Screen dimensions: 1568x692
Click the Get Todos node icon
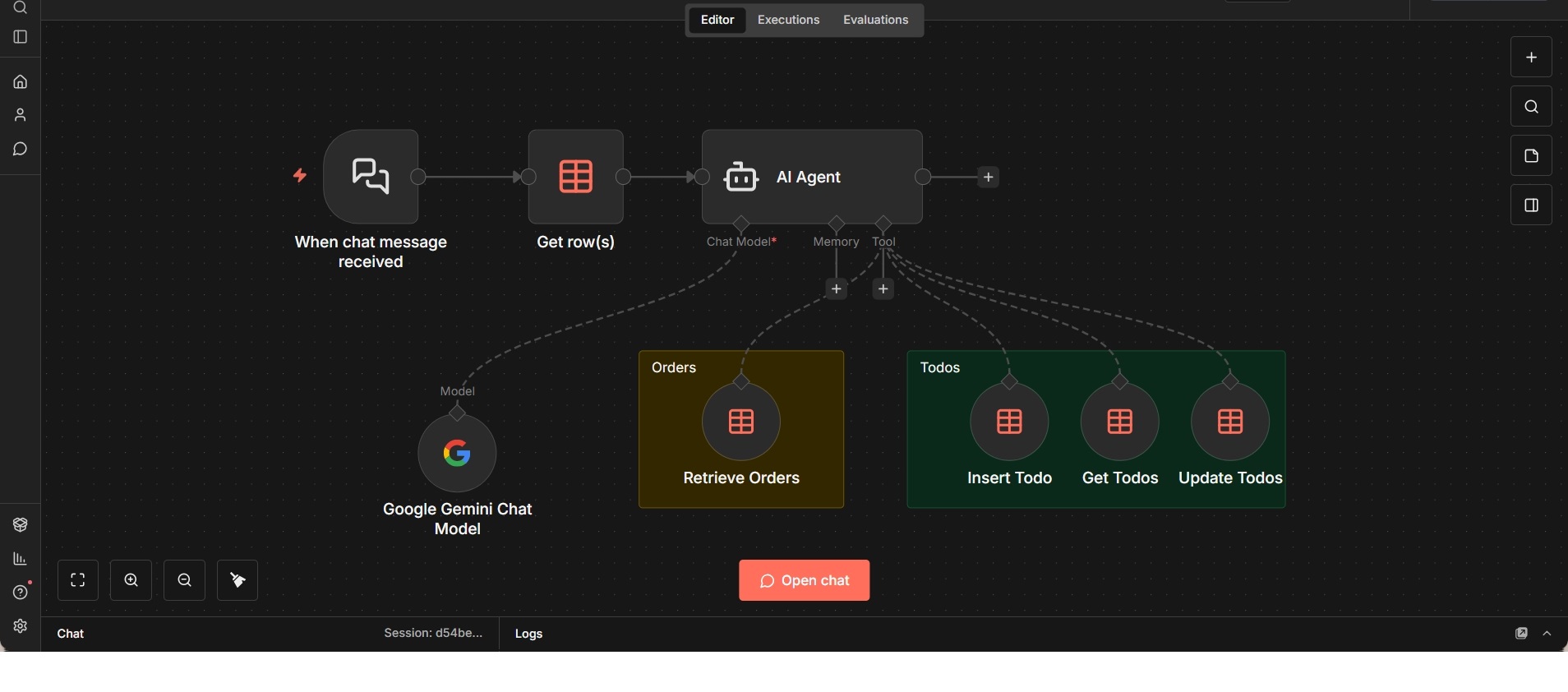[x=1119, y=422]
